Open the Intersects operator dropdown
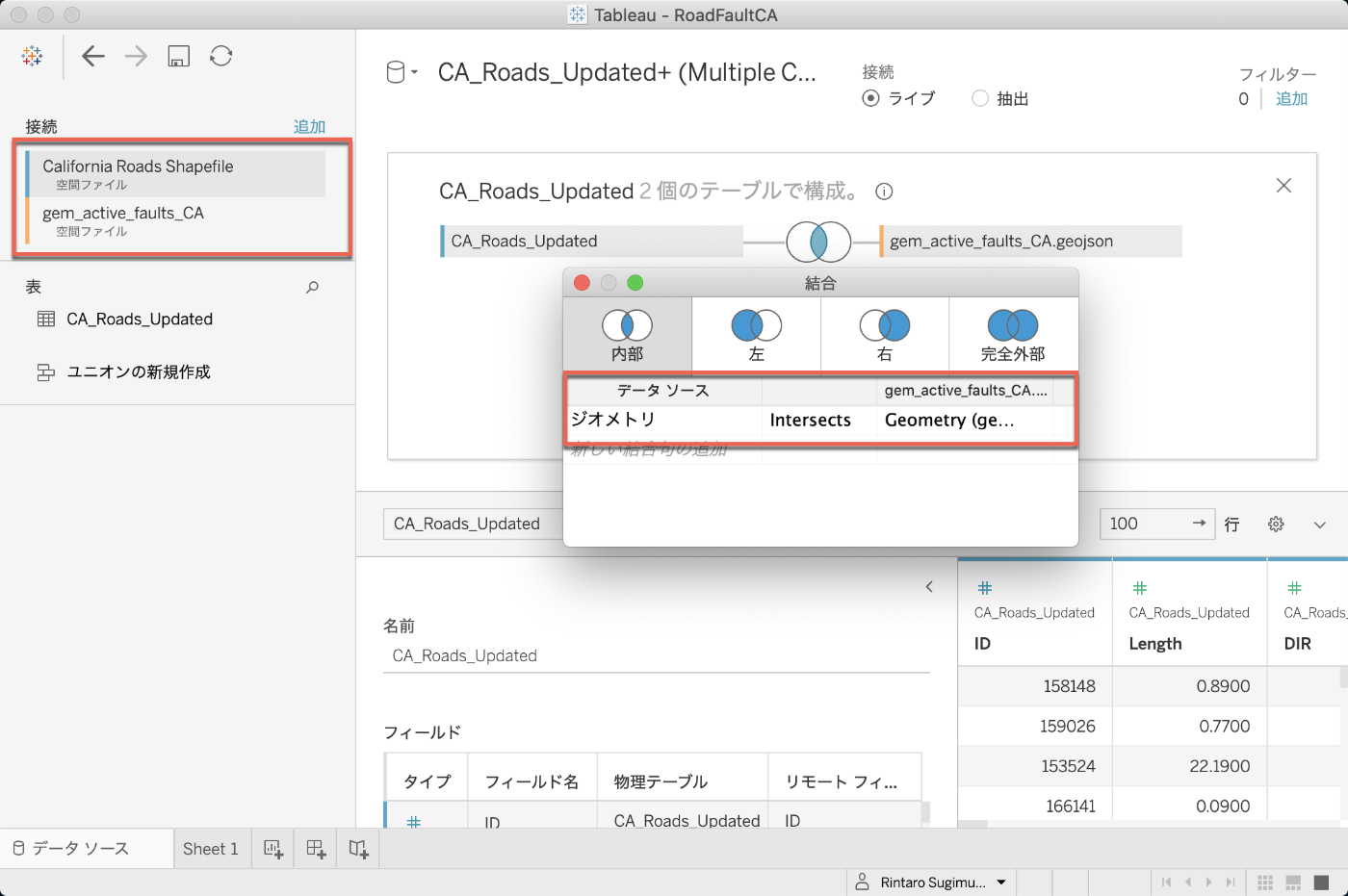This screenshot has height=896, width=1348. pos(819,420)
